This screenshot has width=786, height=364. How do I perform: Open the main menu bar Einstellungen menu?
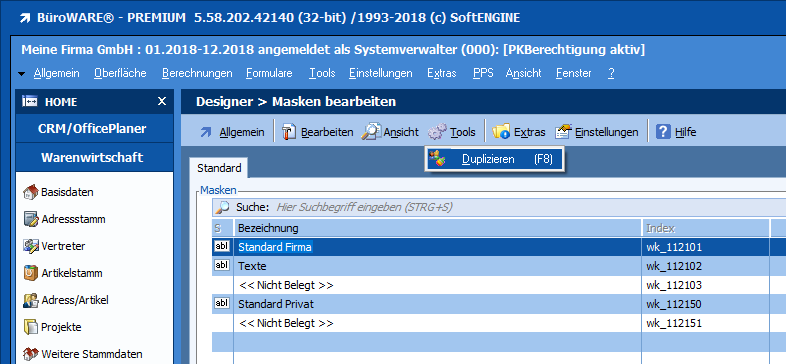(x=381, y=73)
